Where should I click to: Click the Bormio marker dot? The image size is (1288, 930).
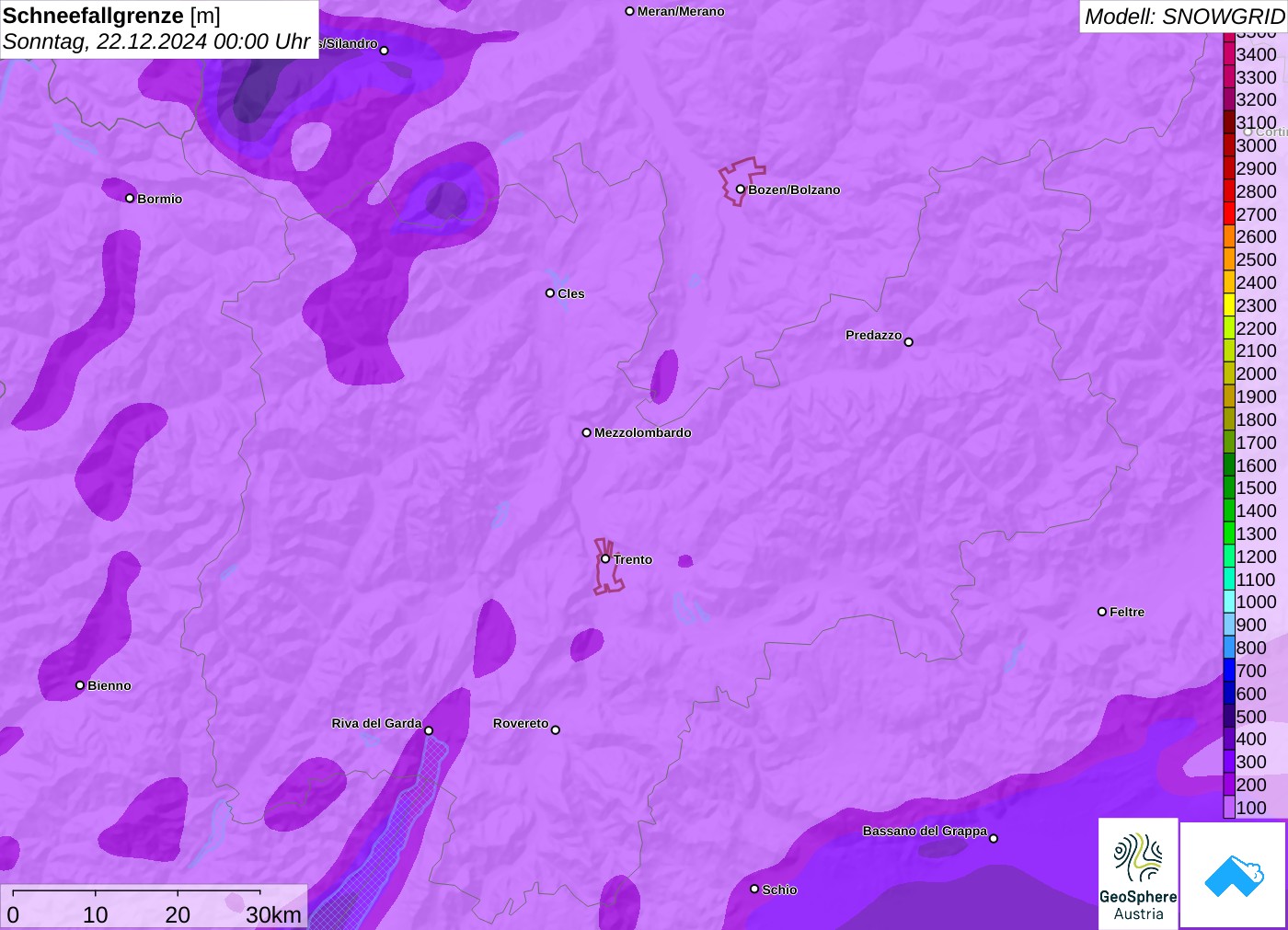click(130, 198)
